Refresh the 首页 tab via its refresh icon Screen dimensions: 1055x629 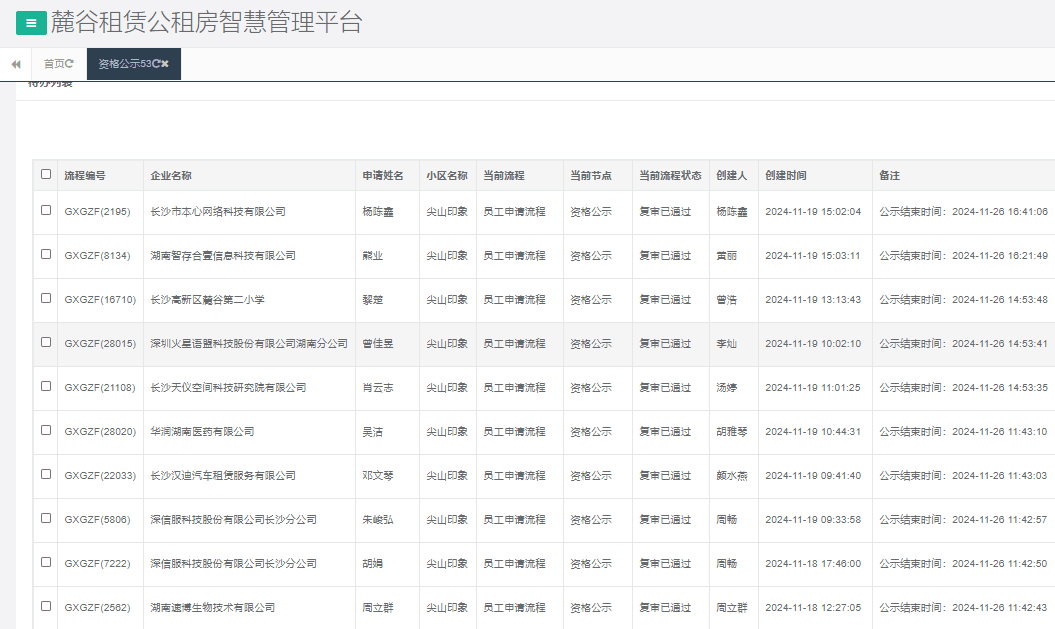(x=69, y=62)
